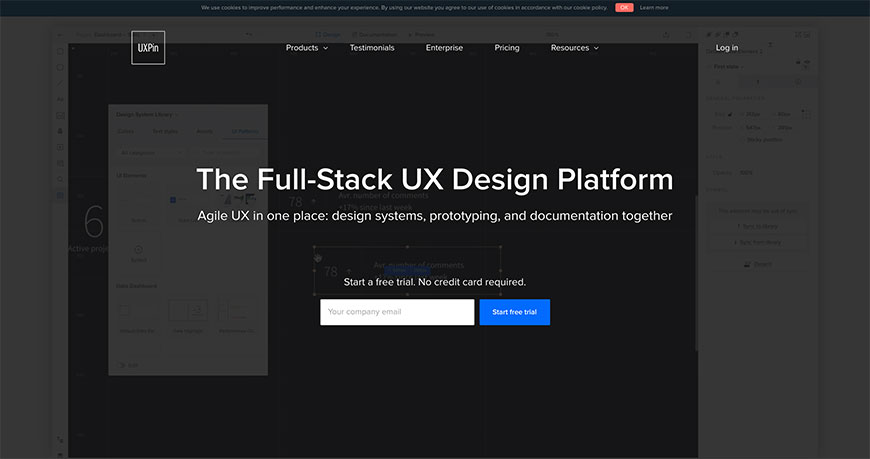Click the share icon in the editor top bar

pos(666,34)
